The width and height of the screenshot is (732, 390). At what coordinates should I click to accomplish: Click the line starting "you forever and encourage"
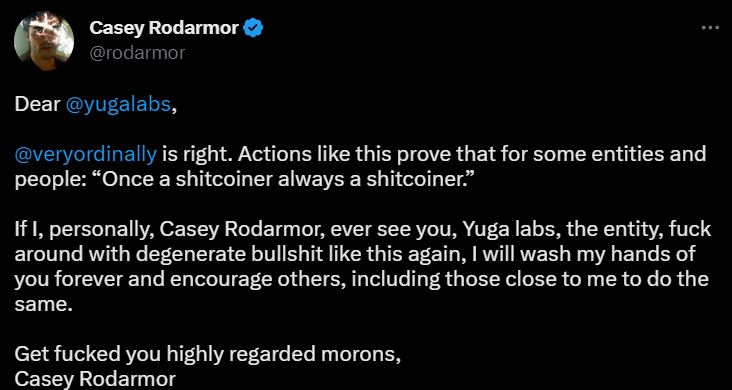tap(362, 280)
